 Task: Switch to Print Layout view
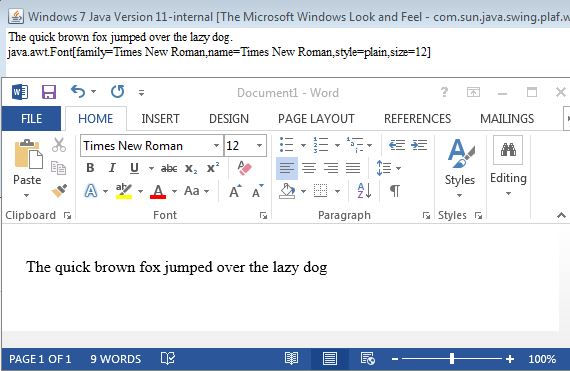pos(330,358)
